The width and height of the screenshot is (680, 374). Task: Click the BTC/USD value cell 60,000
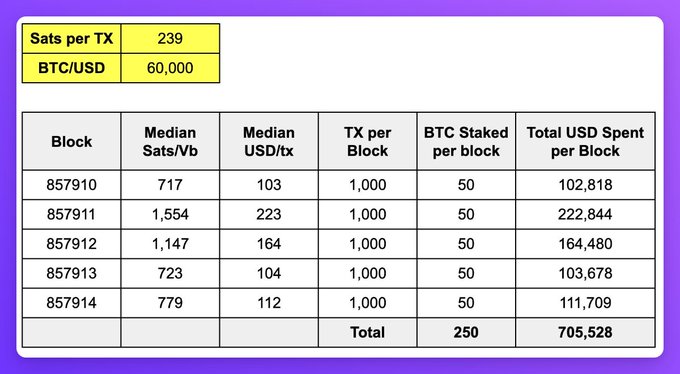tap(170, 68)
